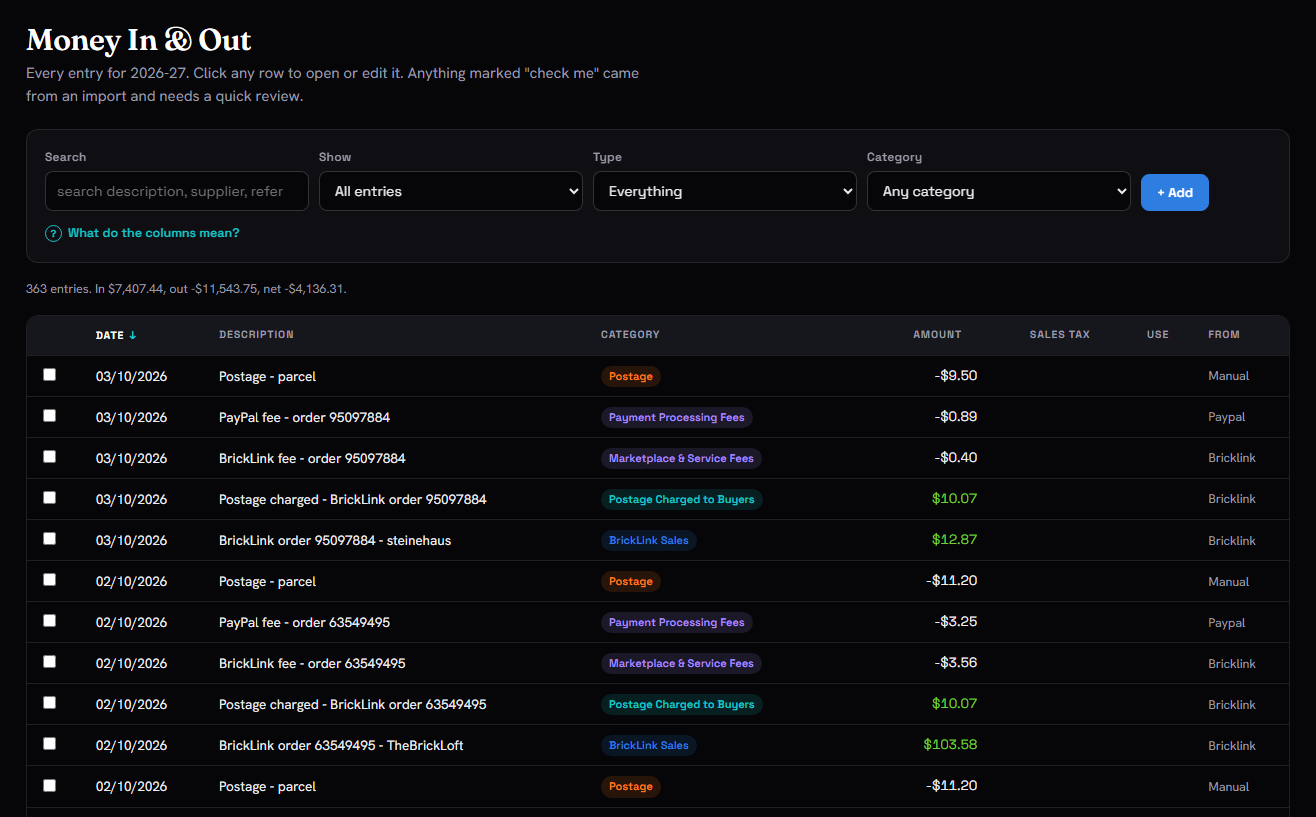
Task: Click the search description field
Action: [x=177, y=191]
